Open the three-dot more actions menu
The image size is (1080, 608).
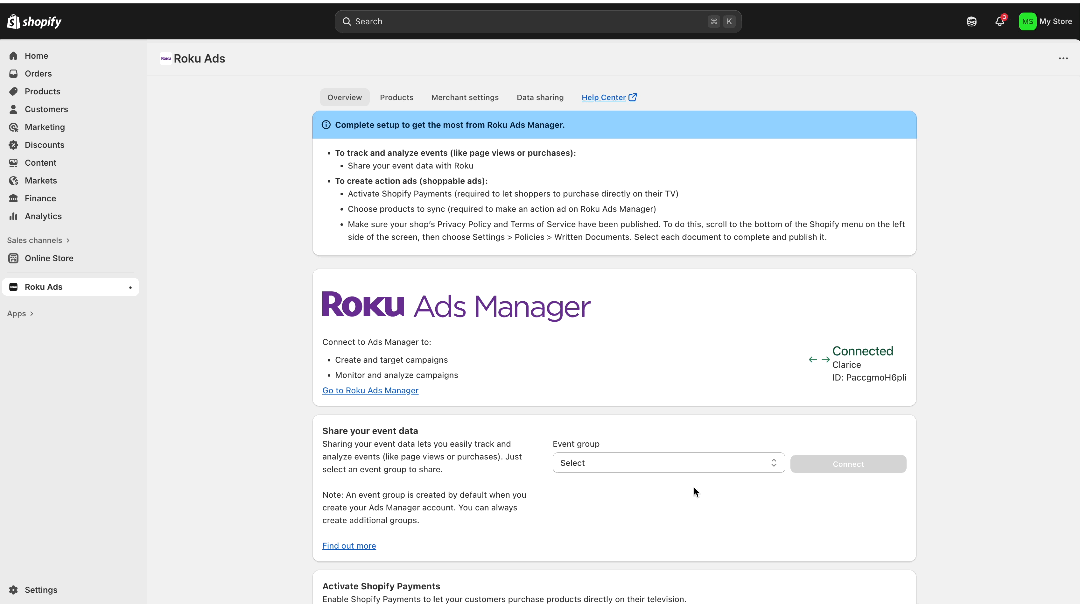pos(1063,58)
